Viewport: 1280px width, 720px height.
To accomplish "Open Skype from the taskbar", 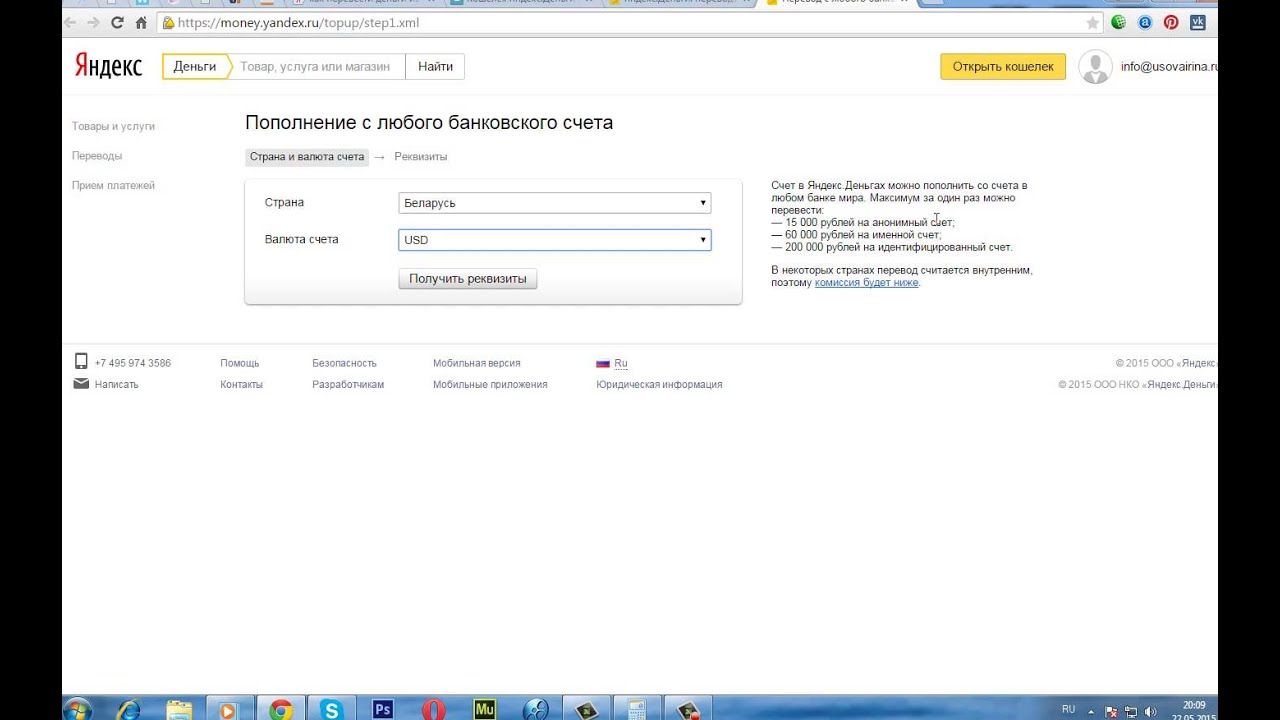I will tap(332, 709).
